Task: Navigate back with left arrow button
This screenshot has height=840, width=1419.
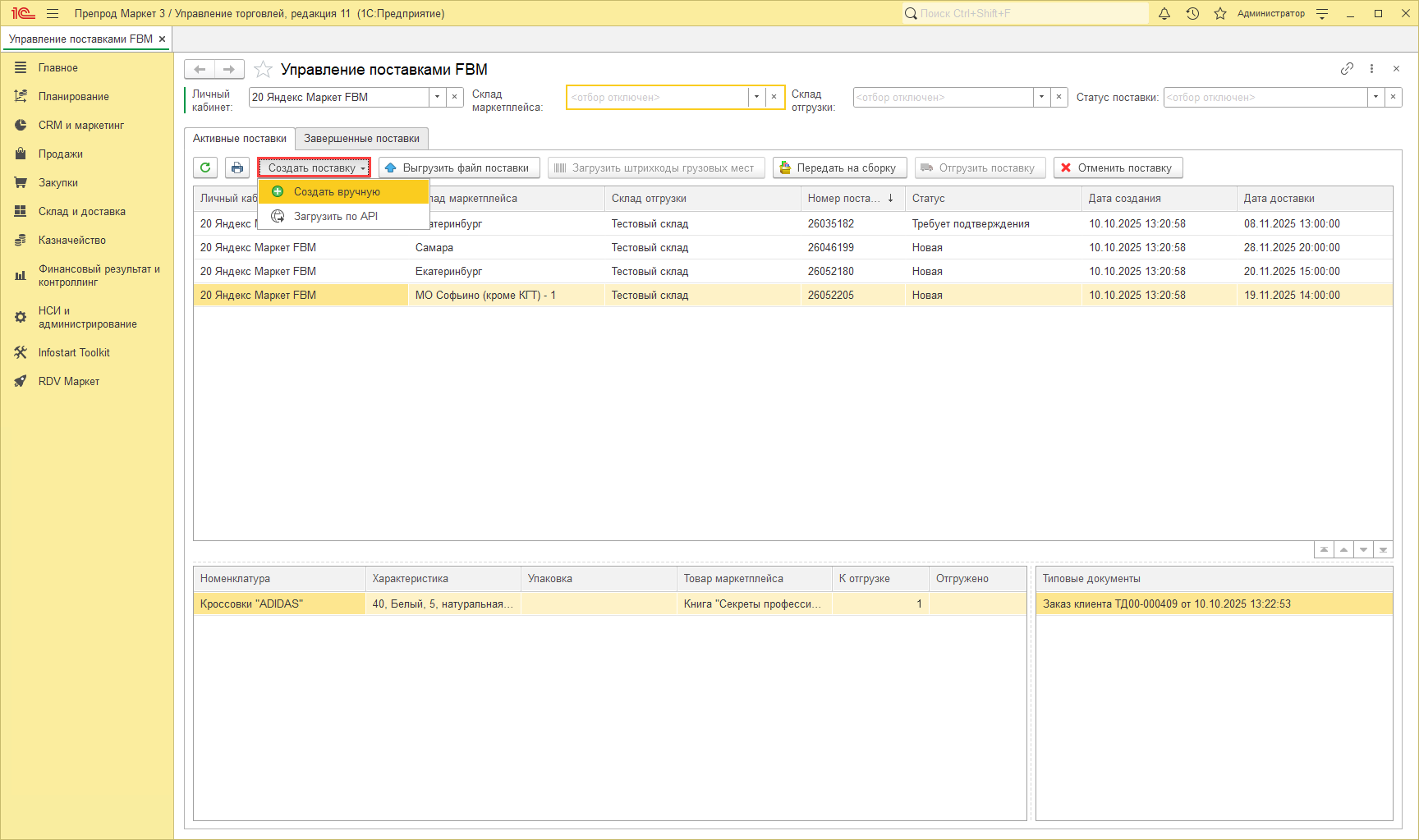Action: tap(200, 70)
